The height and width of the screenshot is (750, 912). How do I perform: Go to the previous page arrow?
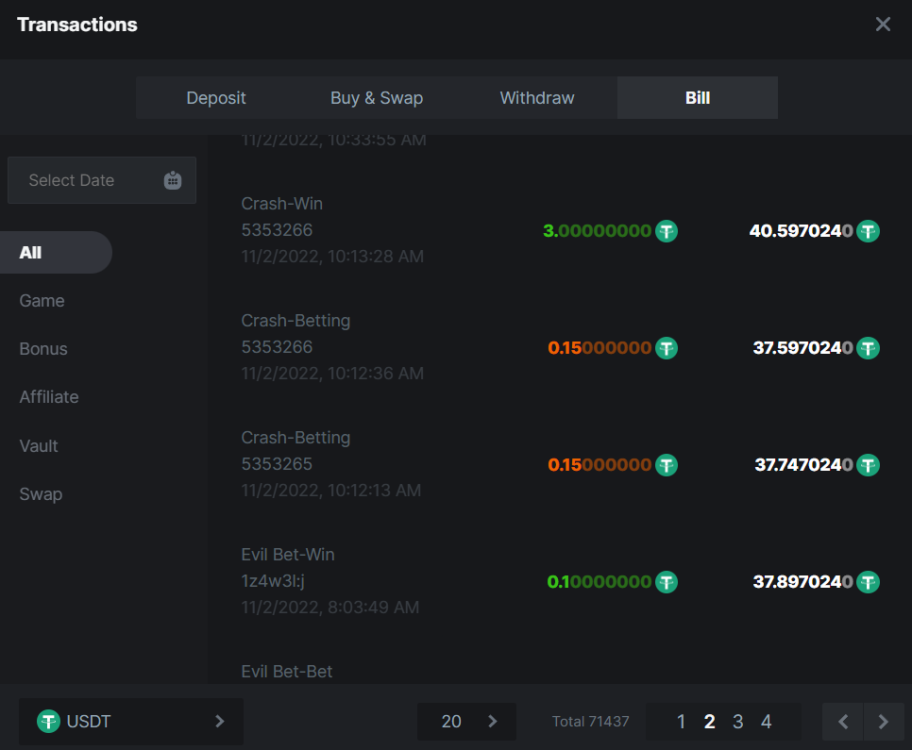tap(843, 722)
